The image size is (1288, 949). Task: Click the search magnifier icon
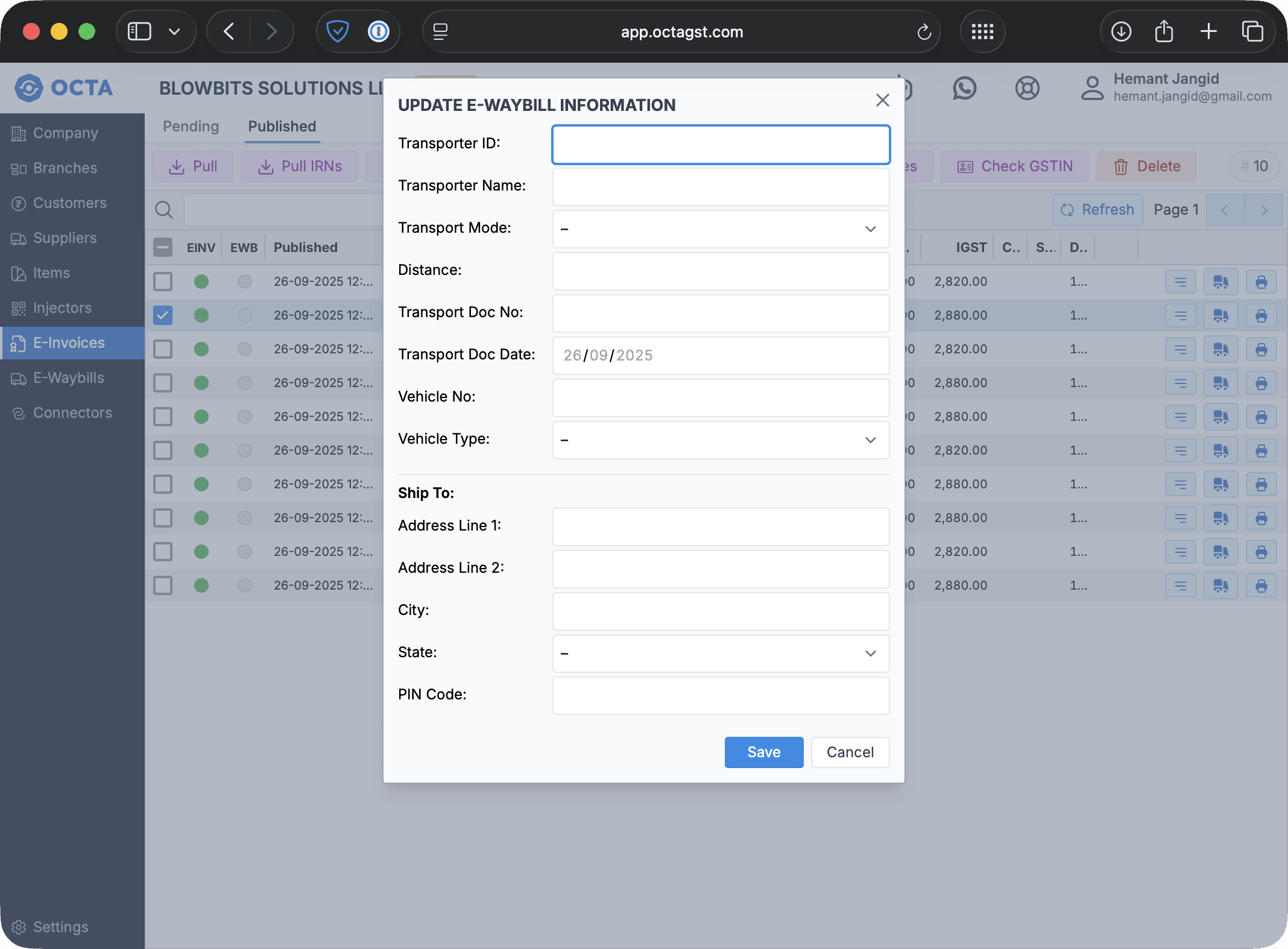click(x=163, y=210)
